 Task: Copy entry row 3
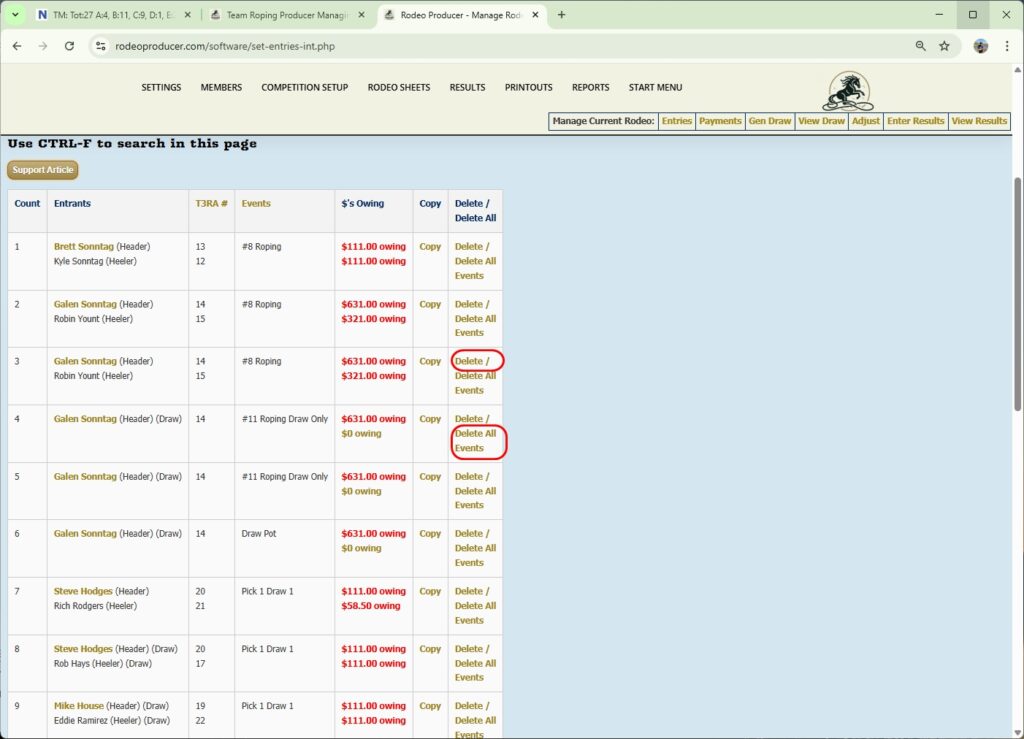click(430, 361)
